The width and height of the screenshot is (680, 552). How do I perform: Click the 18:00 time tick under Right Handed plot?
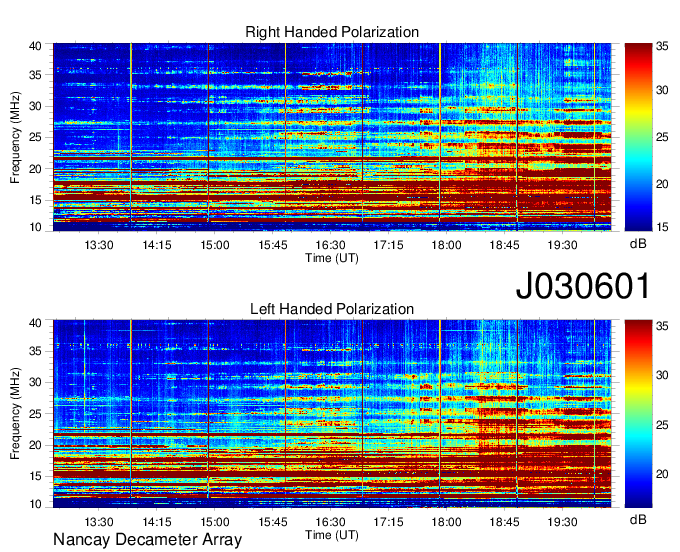446,245
